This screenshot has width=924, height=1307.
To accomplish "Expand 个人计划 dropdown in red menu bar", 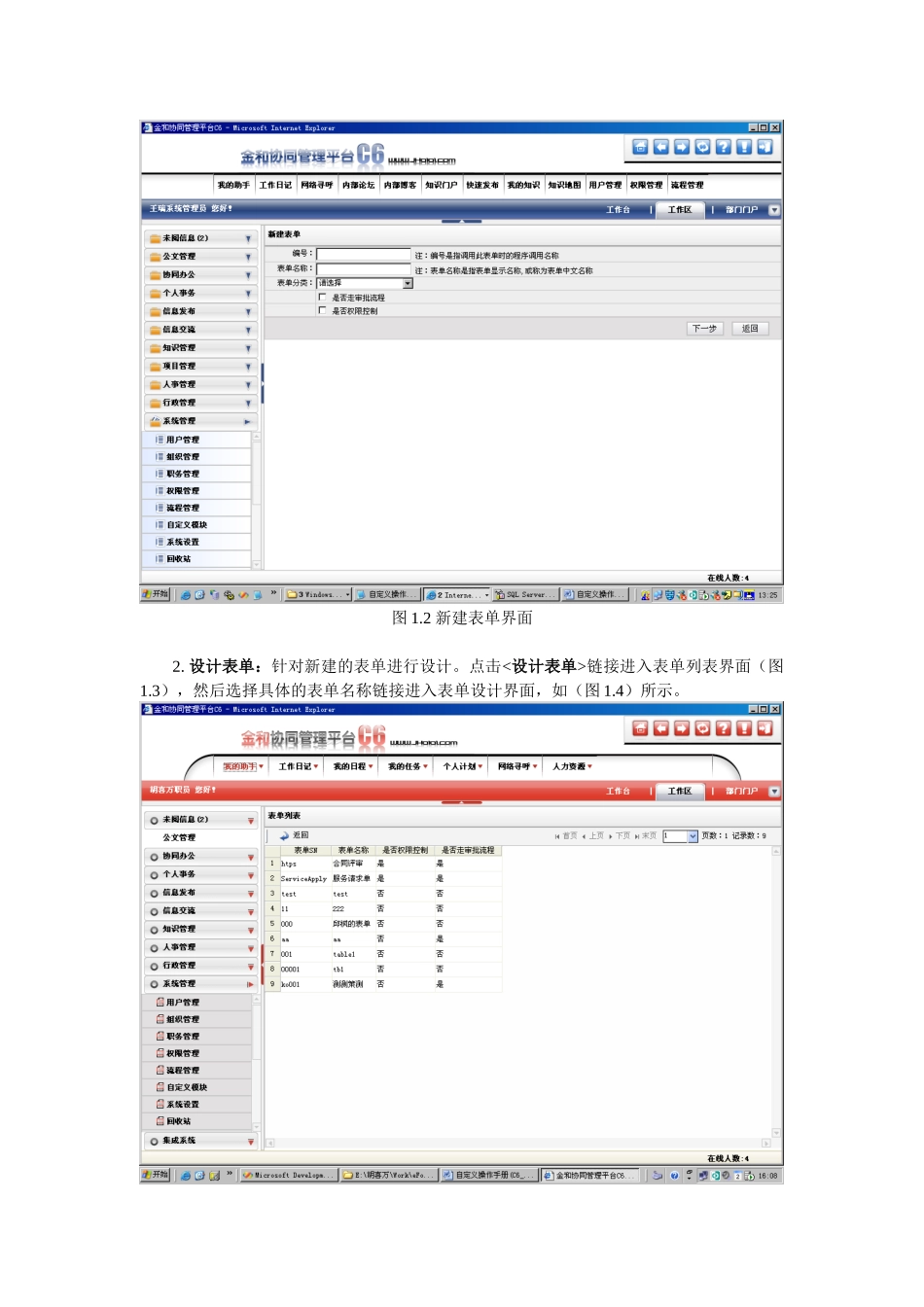I will coord(480,766).
